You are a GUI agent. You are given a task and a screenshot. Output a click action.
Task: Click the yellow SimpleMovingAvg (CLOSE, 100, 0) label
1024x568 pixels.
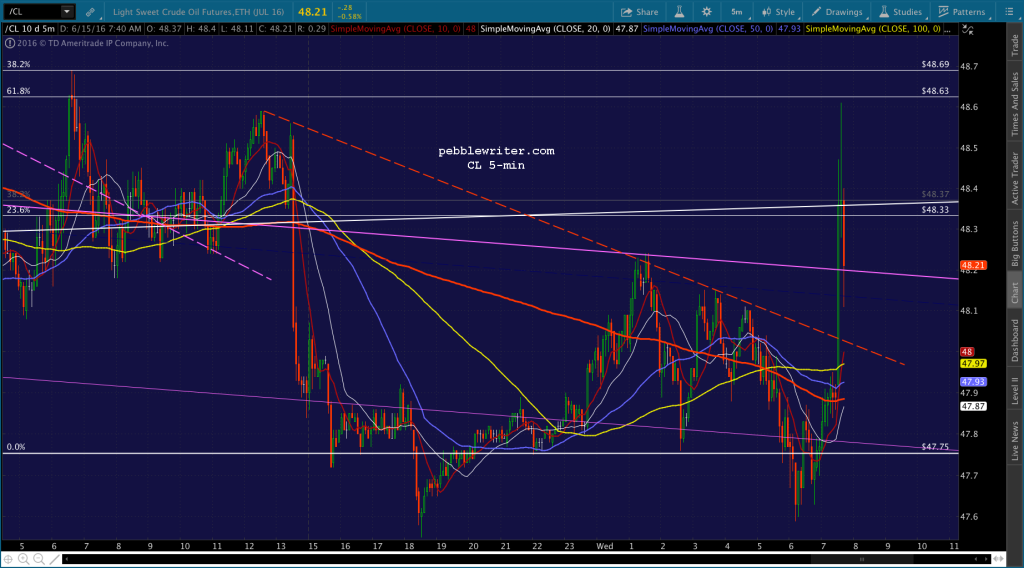(x=873, y=29)
